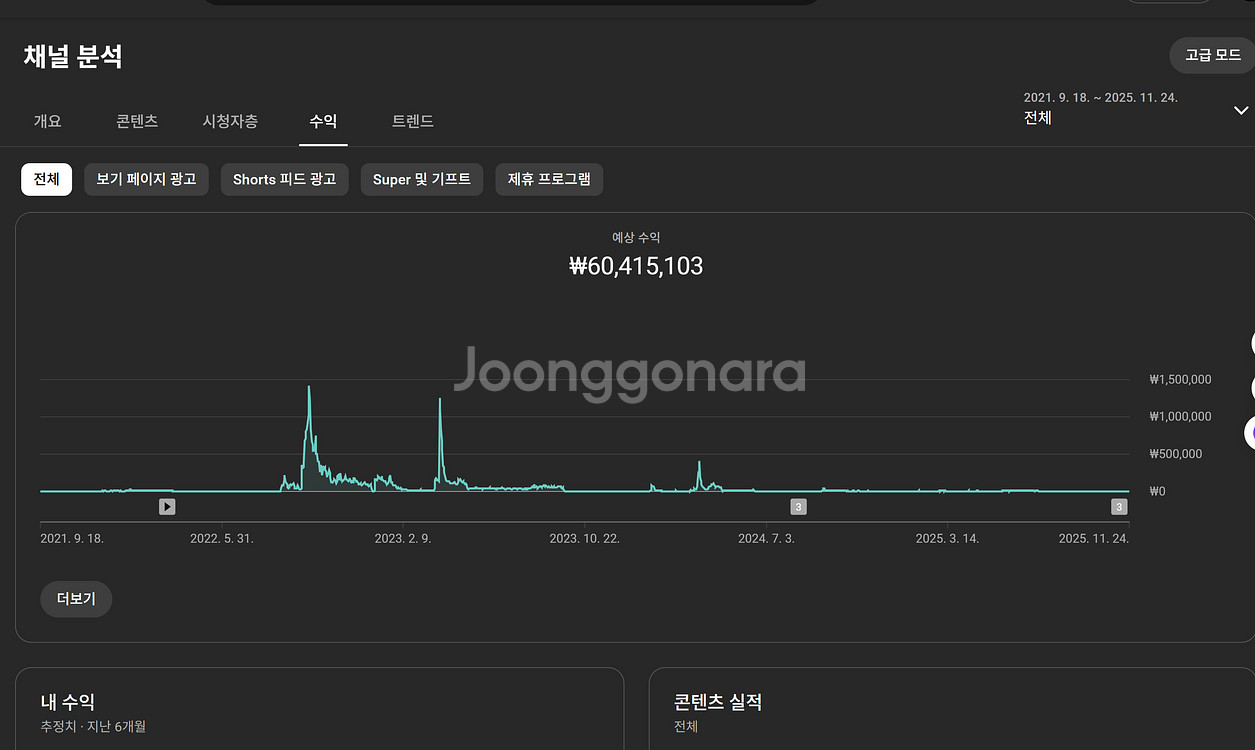The height and width of the screenshot is (750, 1255).
Task: Open the 트렌드 tab
Action: [412, 121]
